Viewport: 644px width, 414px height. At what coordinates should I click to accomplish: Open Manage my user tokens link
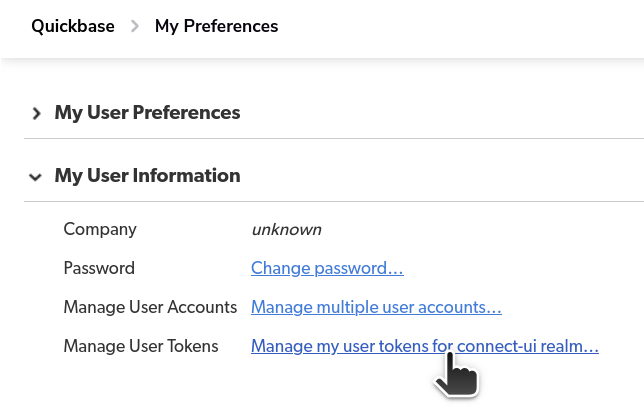pos(425,346)
